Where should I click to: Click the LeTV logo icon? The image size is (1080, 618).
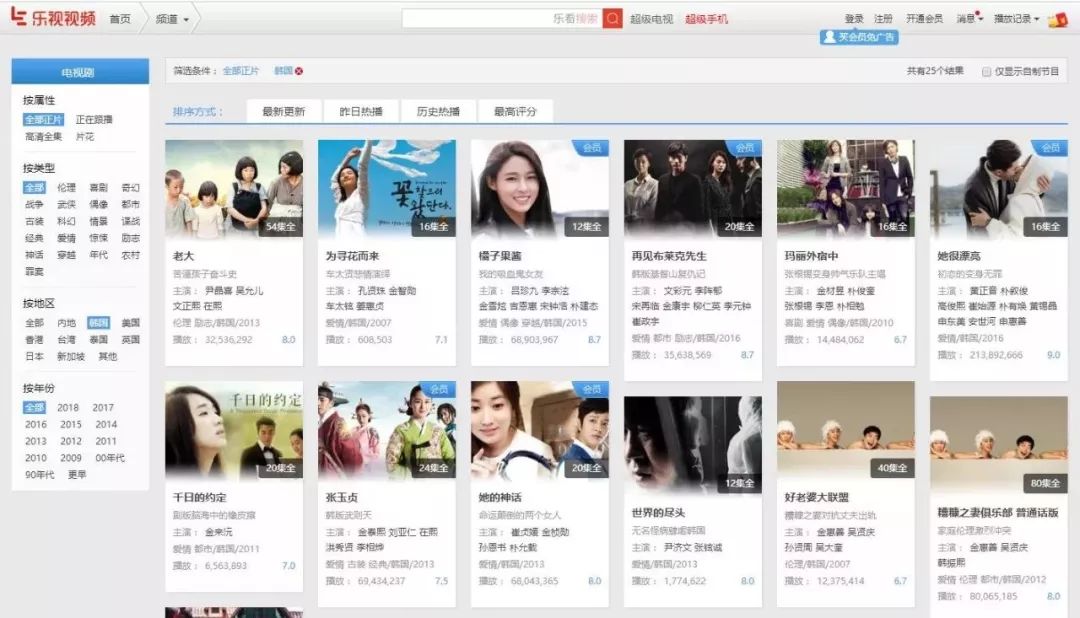click(x=17, y=18)
